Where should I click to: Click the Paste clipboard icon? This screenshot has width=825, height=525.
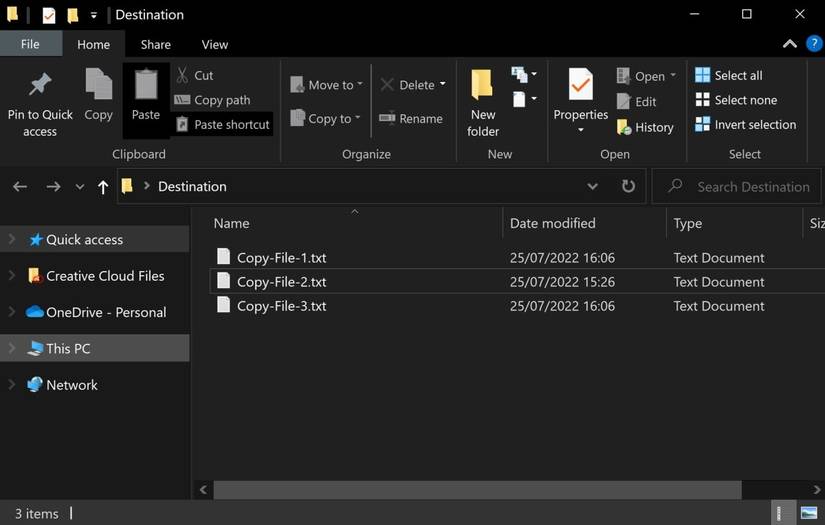(x=146, y=84)
